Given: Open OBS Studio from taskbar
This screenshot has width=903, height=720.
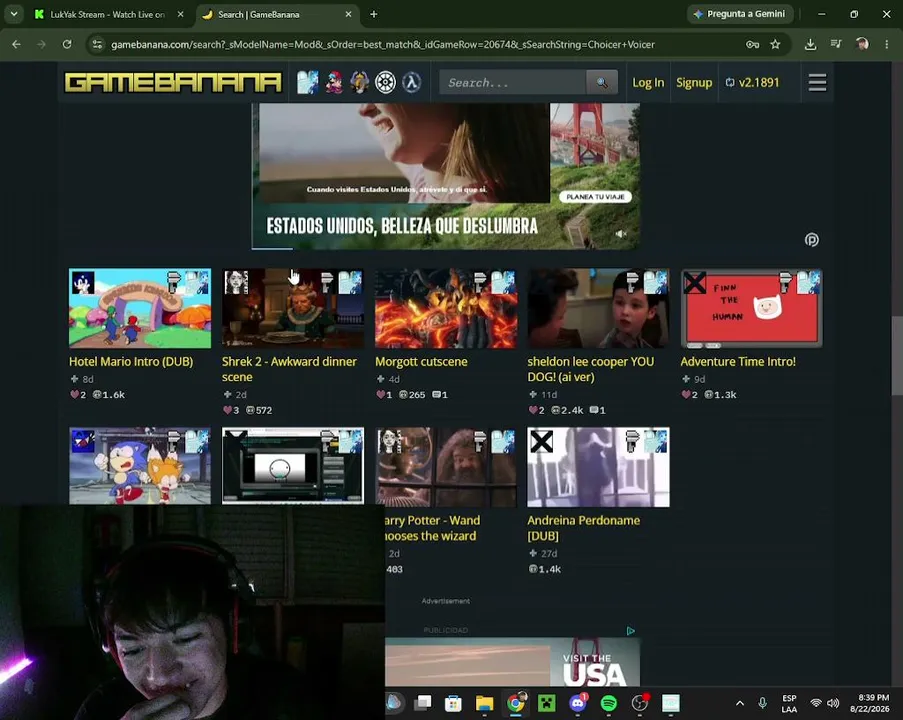Looking at the screenshot, I should click(x=640, y=703).
